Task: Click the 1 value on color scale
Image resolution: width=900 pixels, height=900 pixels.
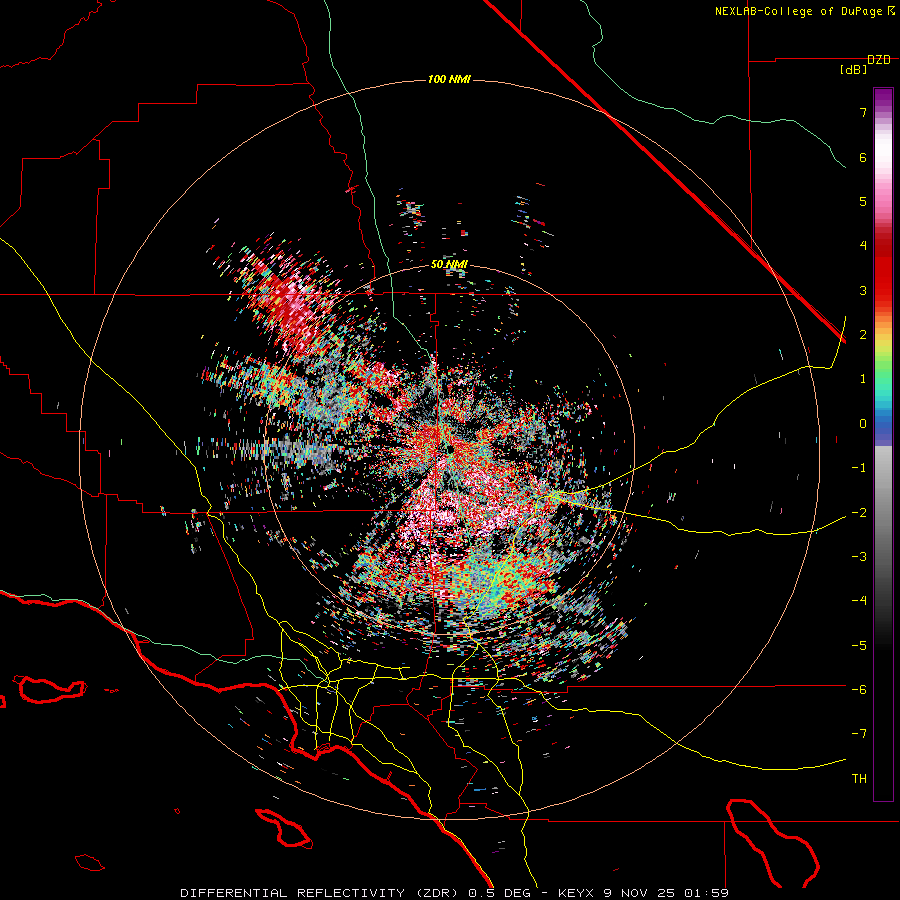Action: [x=863, y=379]
